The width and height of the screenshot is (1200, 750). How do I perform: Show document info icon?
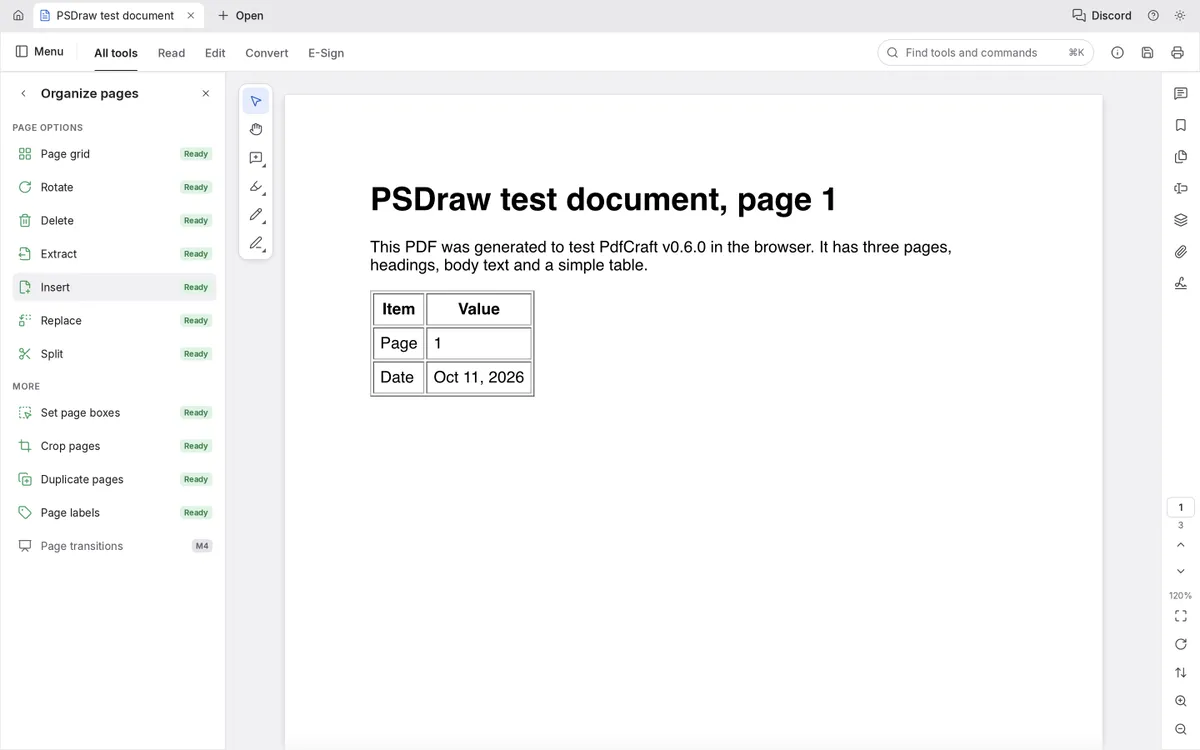point(1118,53)
